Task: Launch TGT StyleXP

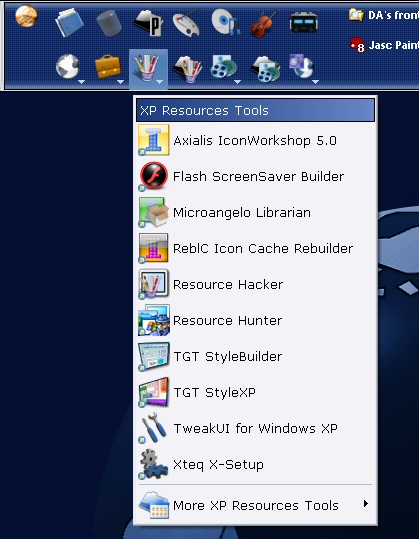Action: (255, 392)
